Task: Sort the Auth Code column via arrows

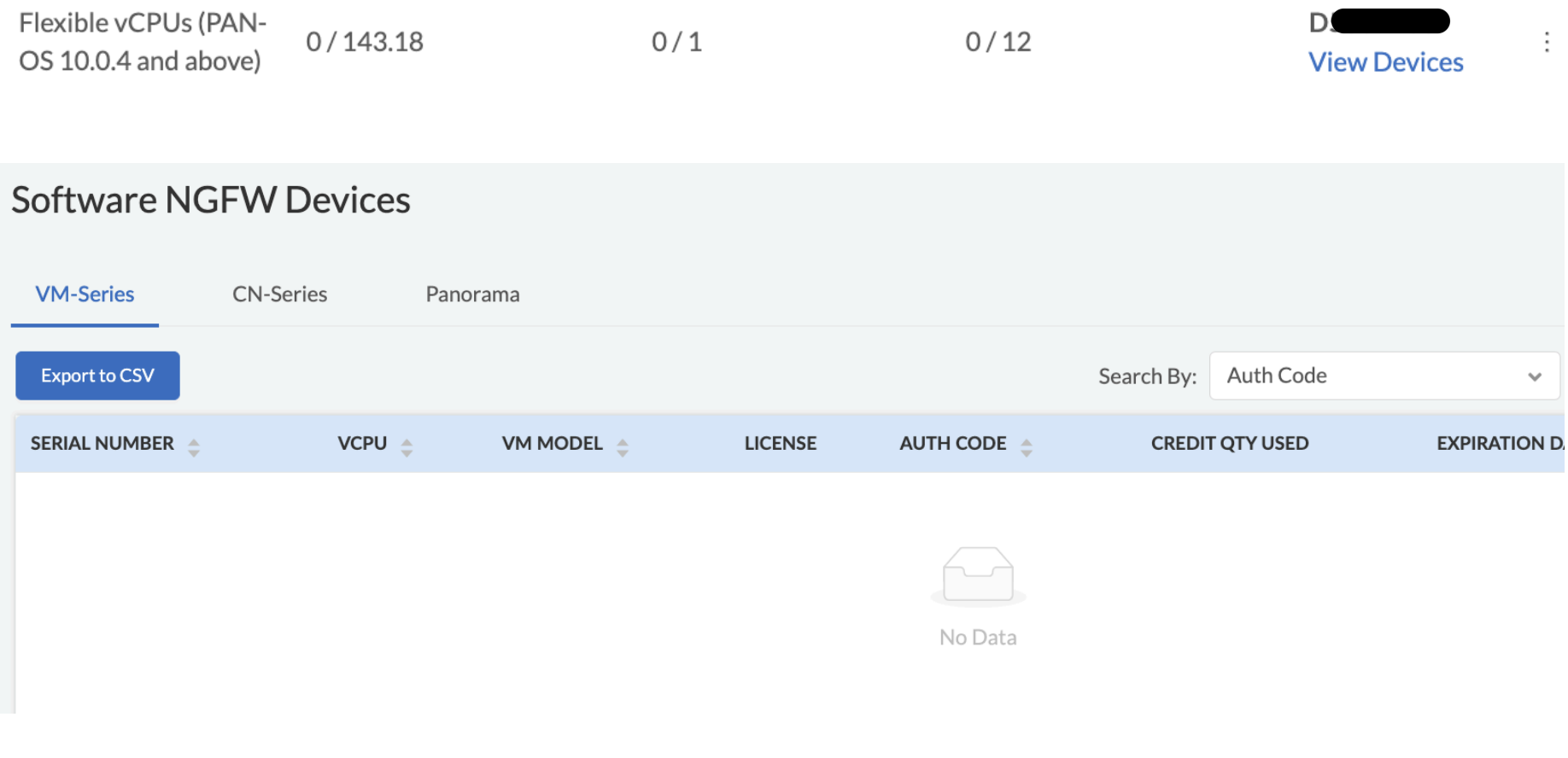Action: (1027, 447)
